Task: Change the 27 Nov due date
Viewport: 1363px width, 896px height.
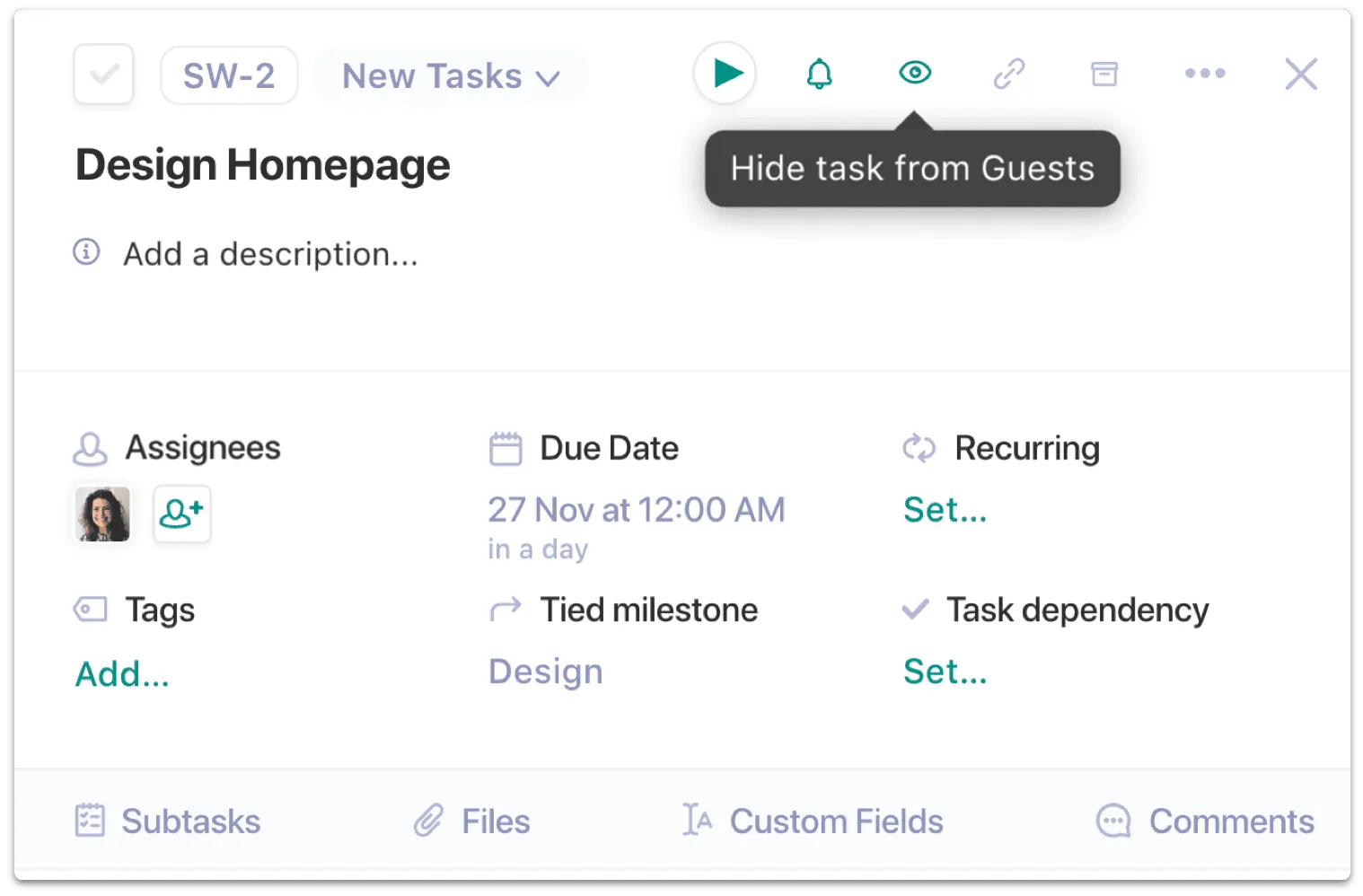Action: [x=636, y=510]
